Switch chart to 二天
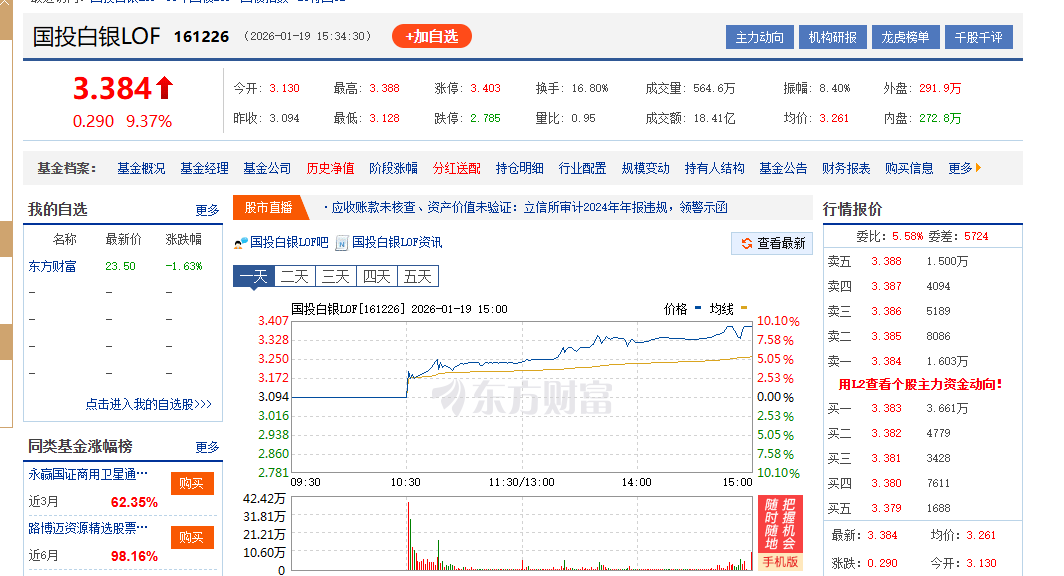The width and height of the screenshot is (1064, 576). [294, 276]
